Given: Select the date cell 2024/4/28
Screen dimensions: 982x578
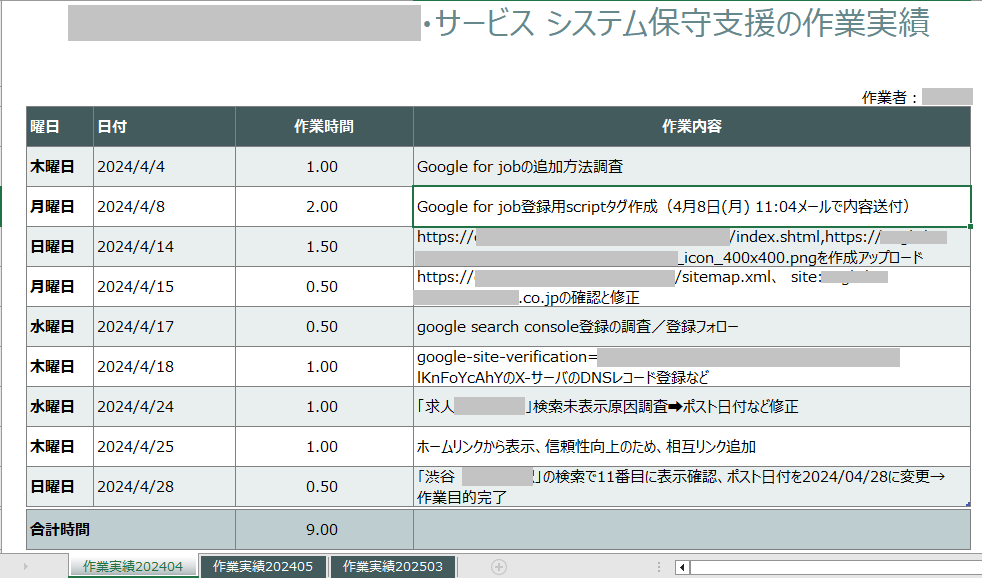Looking at the screenshot, I should pyautogui.click(x=164, y=487).
